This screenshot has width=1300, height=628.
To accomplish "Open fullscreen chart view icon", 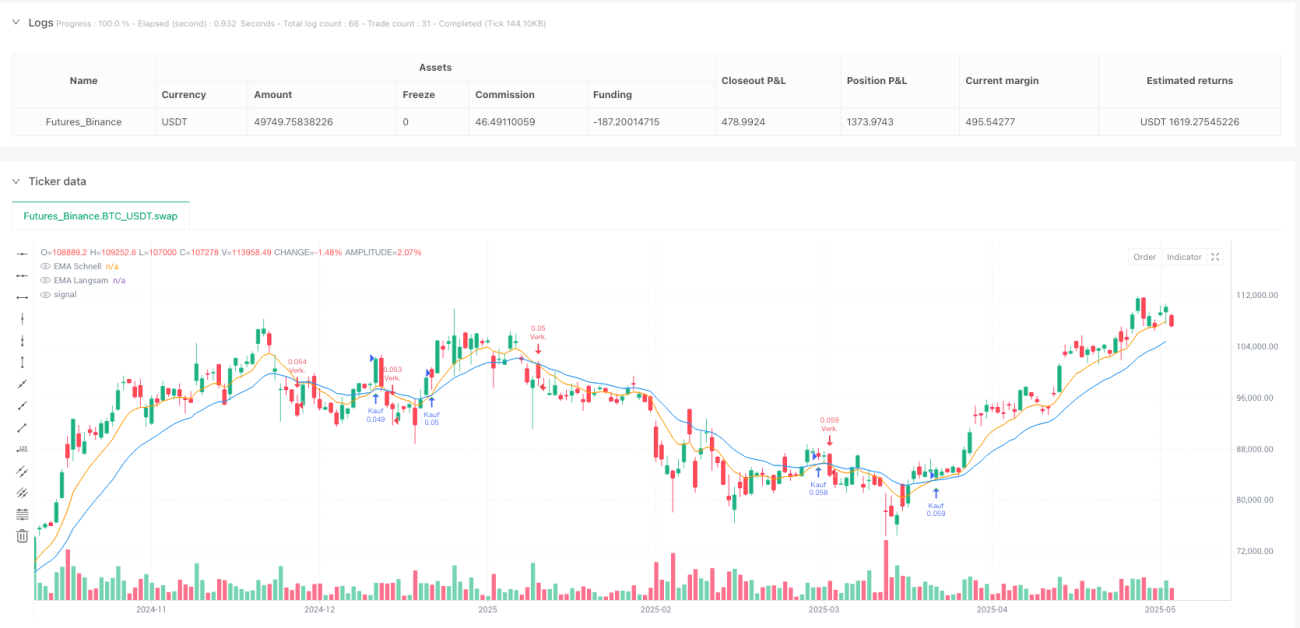I will tap(1215, 257).
